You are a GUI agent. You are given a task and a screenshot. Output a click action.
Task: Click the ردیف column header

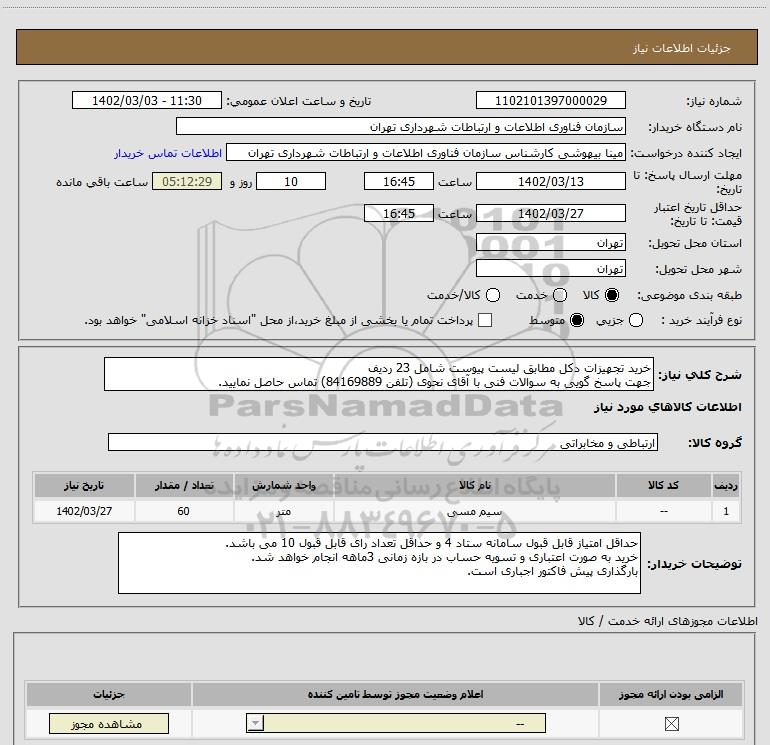(x=726, y=485)
